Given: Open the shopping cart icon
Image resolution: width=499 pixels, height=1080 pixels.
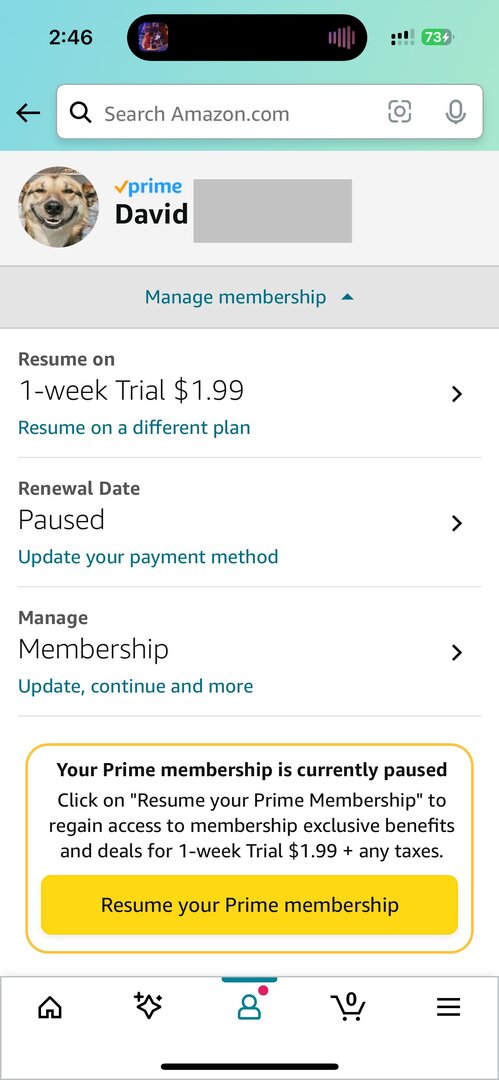Looking at the screenshot, I should pos(348,1006).
